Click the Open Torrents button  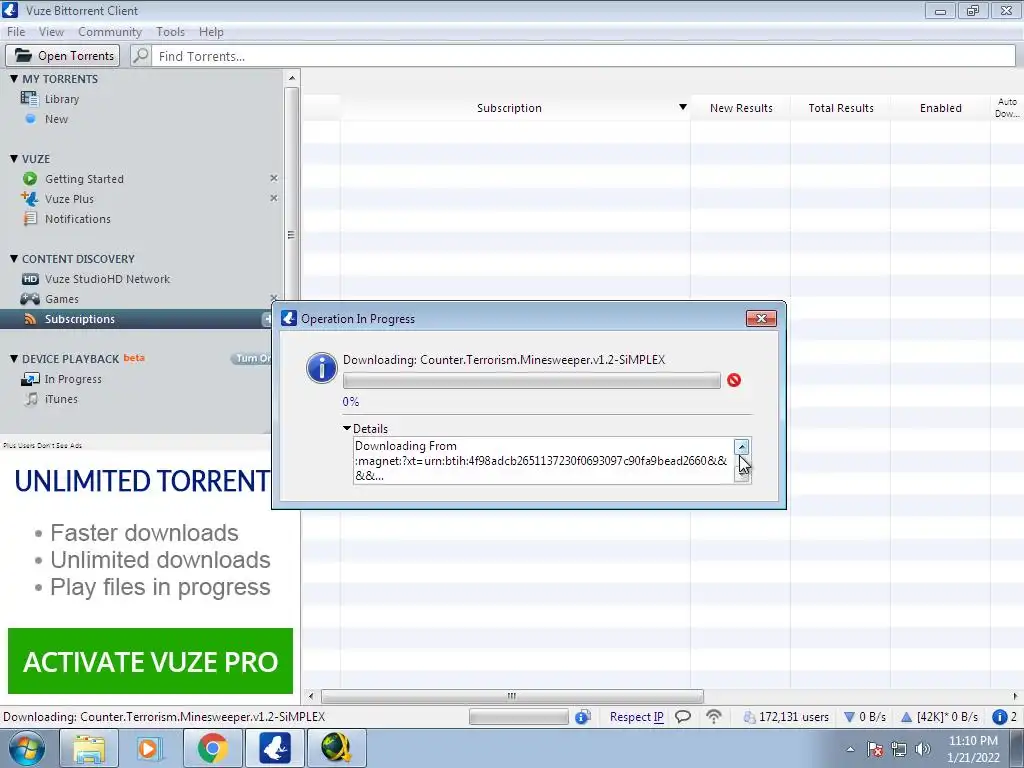tap(63, 56)
